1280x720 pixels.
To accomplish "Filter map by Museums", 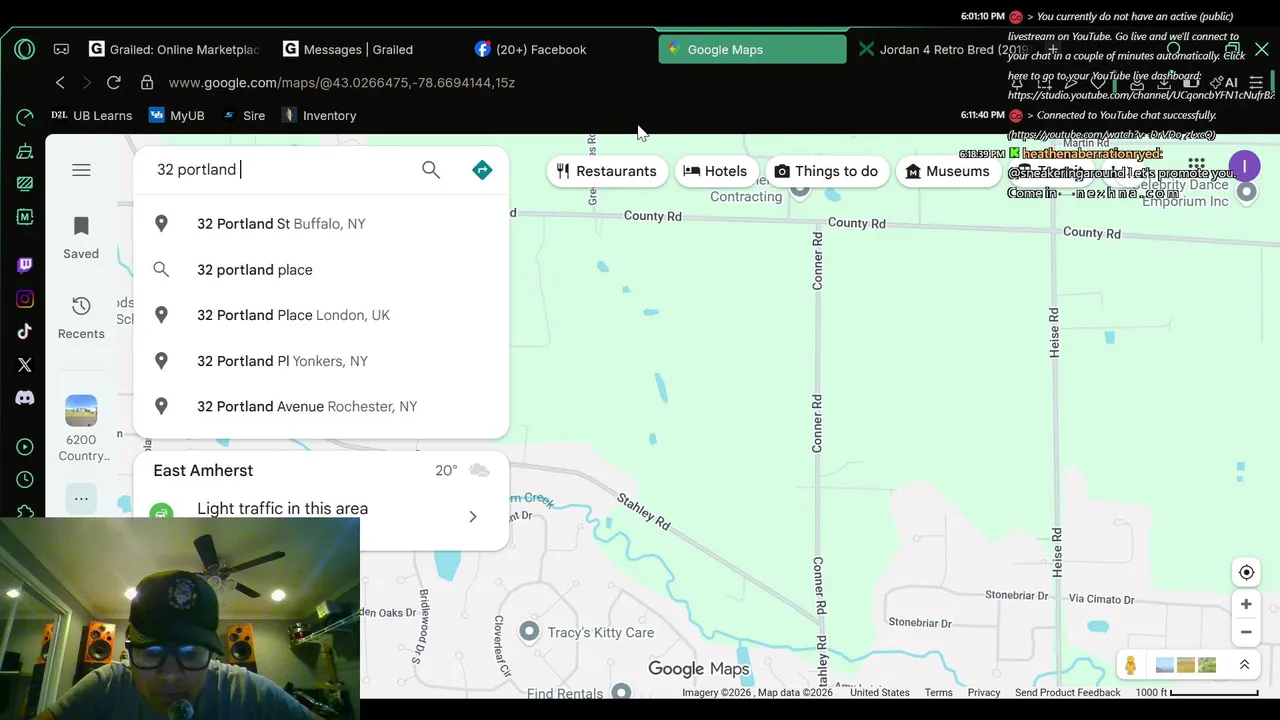I will [947, 171].
